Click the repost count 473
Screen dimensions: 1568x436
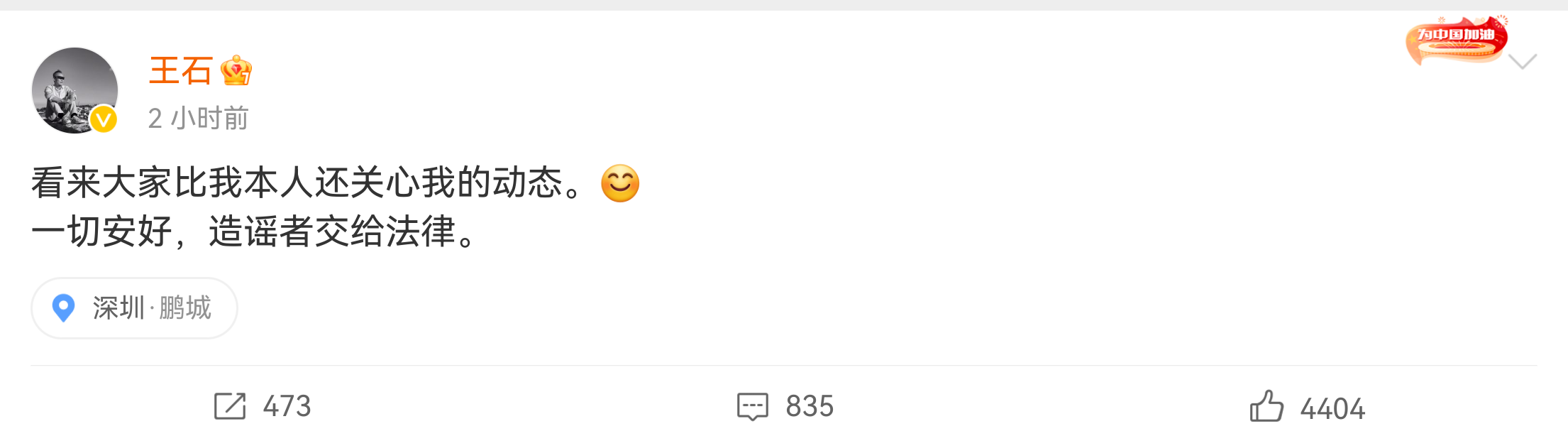pyautogui.click(x=287, y=406)
